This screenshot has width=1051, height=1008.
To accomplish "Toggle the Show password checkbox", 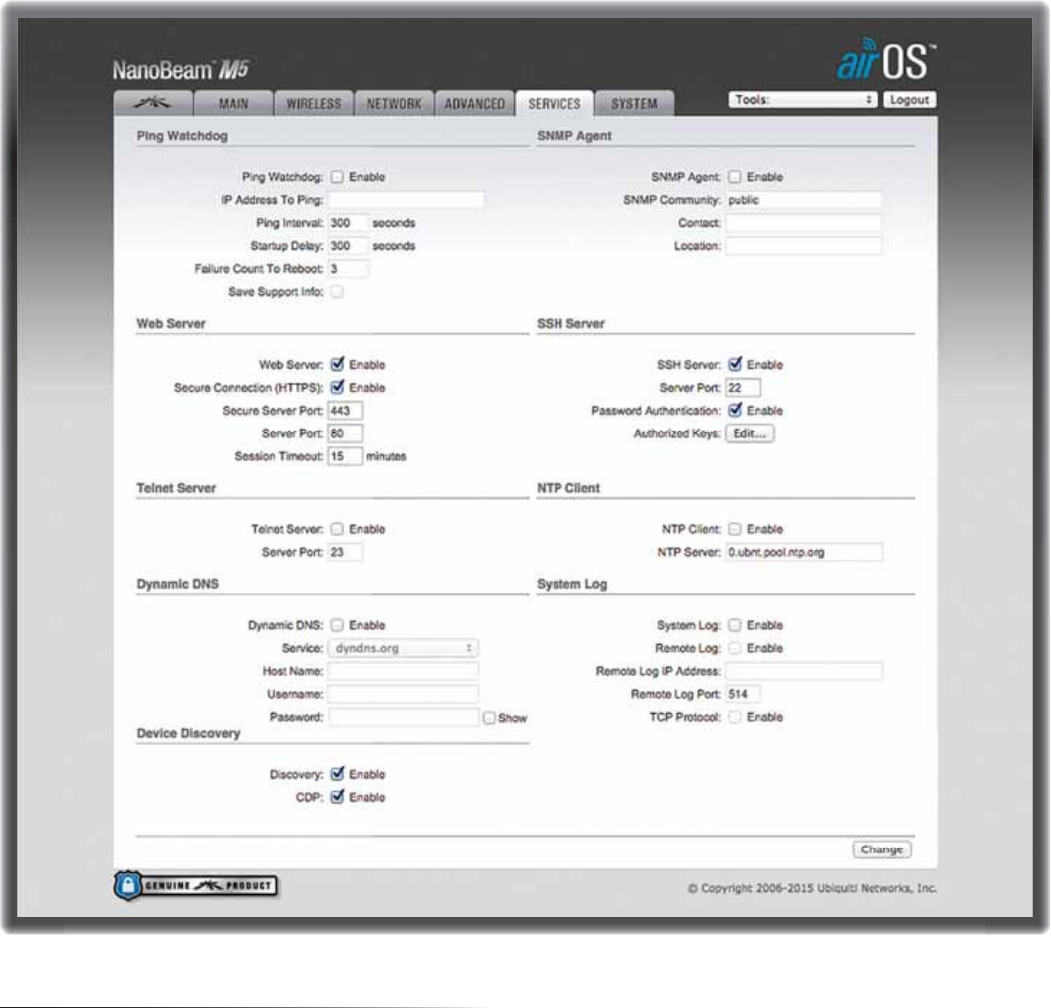I will pyautogui.click(x=489, y=718).
